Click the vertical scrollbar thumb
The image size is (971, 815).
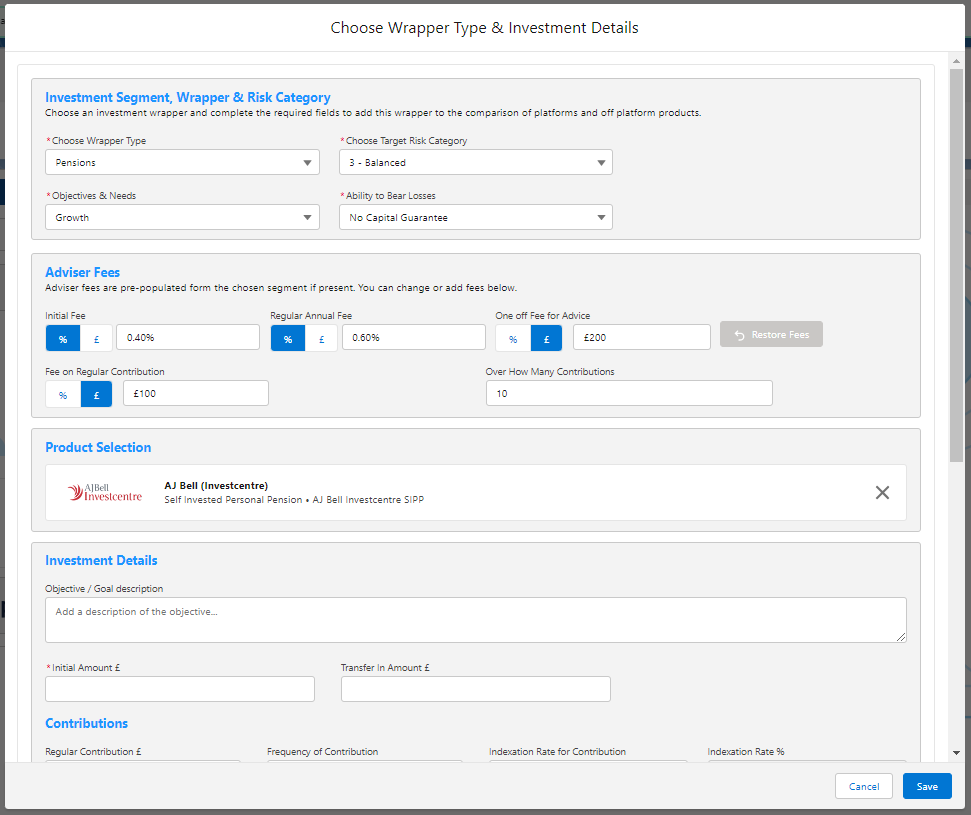956,264
